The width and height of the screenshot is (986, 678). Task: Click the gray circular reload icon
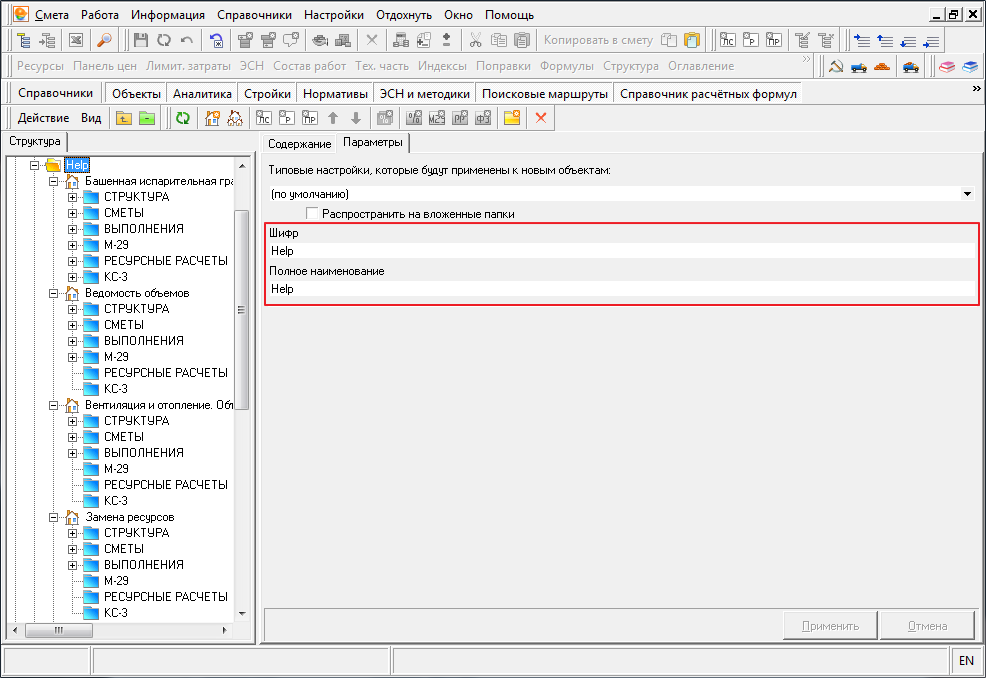(163, 40)
